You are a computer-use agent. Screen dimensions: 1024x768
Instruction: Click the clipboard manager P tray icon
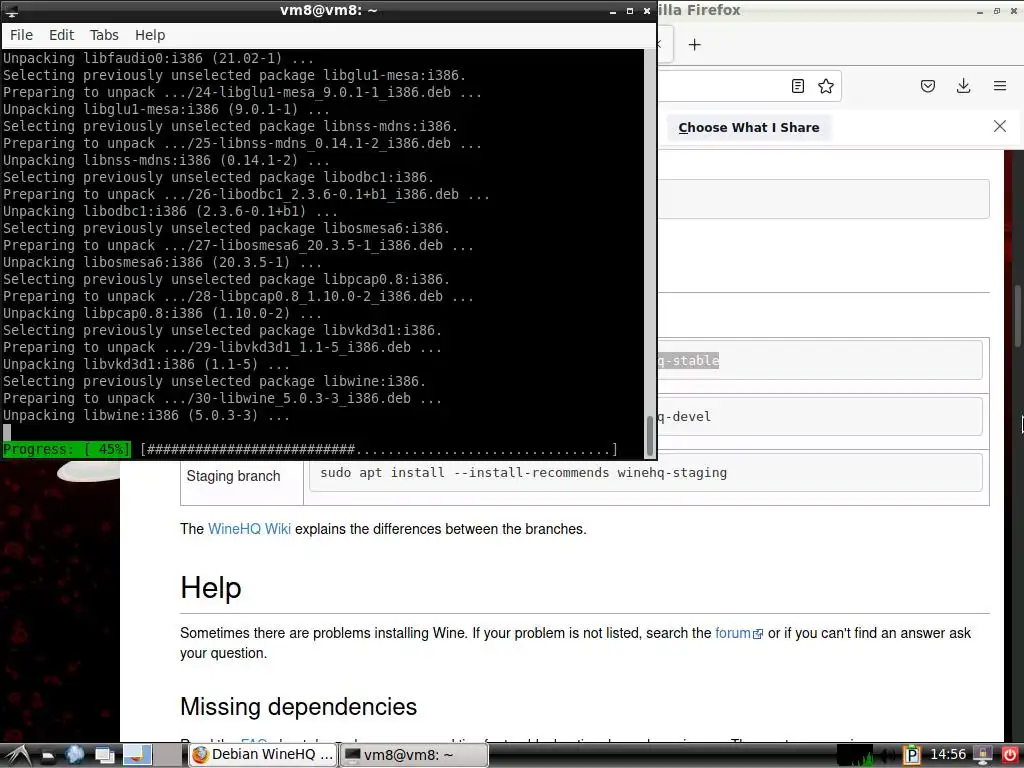tap(912, 756)
